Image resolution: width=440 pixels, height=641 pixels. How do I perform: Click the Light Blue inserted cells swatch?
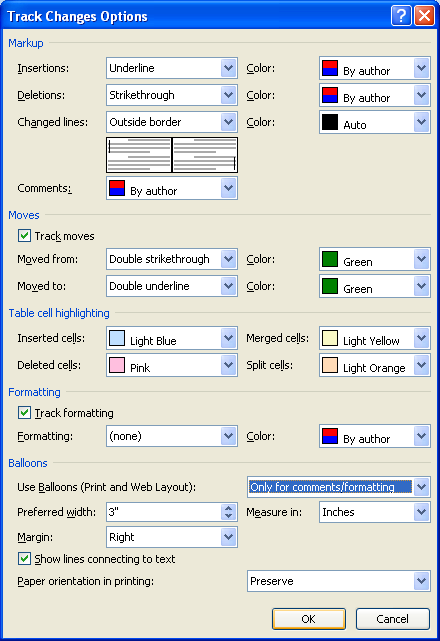(117, 338)
